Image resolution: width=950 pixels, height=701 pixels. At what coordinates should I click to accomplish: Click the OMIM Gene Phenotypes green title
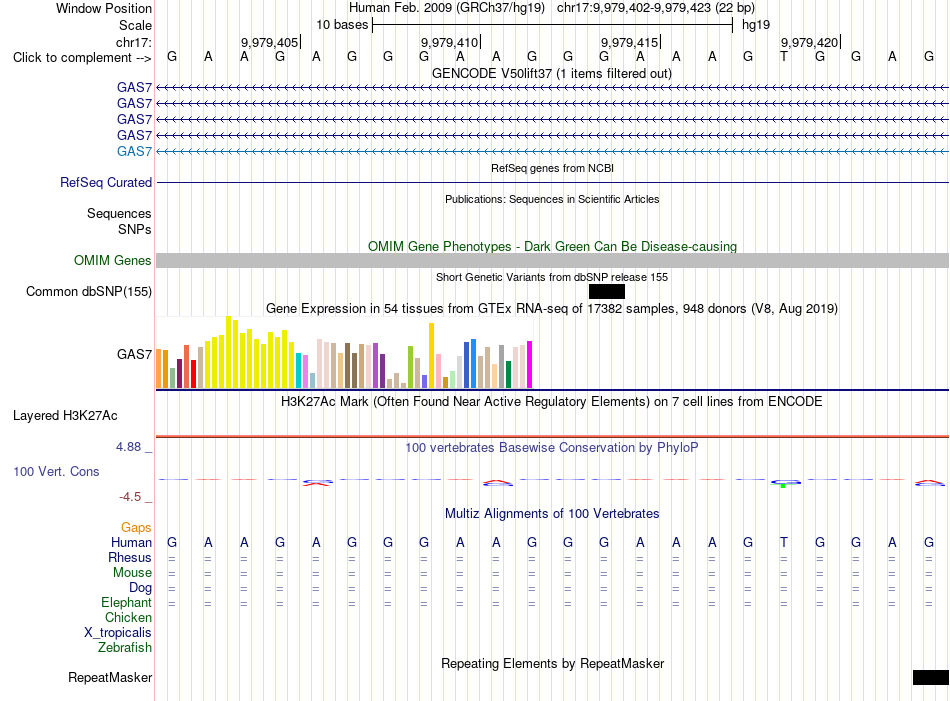(553, 247)
